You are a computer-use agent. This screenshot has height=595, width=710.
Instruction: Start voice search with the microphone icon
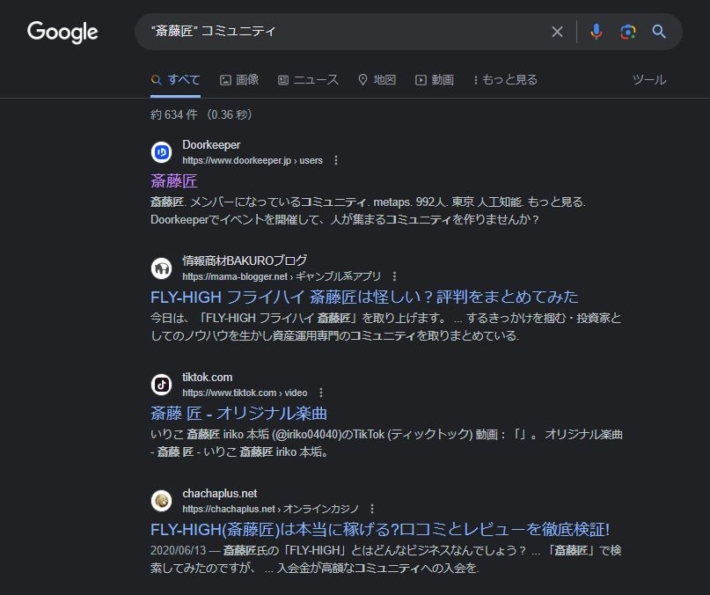[596, 32]
